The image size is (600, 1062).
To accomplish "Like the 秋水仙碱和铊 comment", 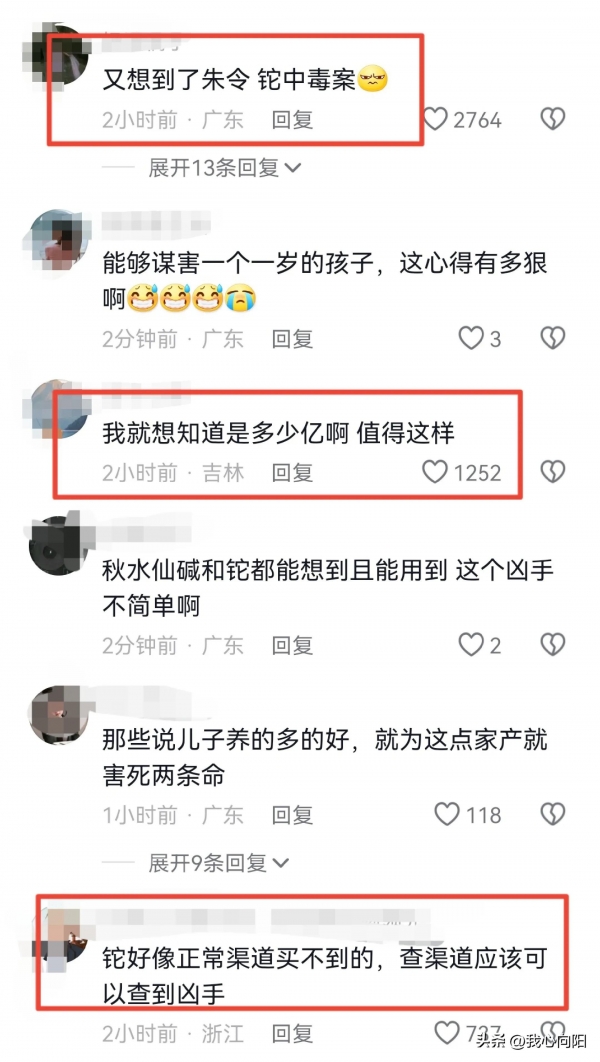I will [471, 645].
